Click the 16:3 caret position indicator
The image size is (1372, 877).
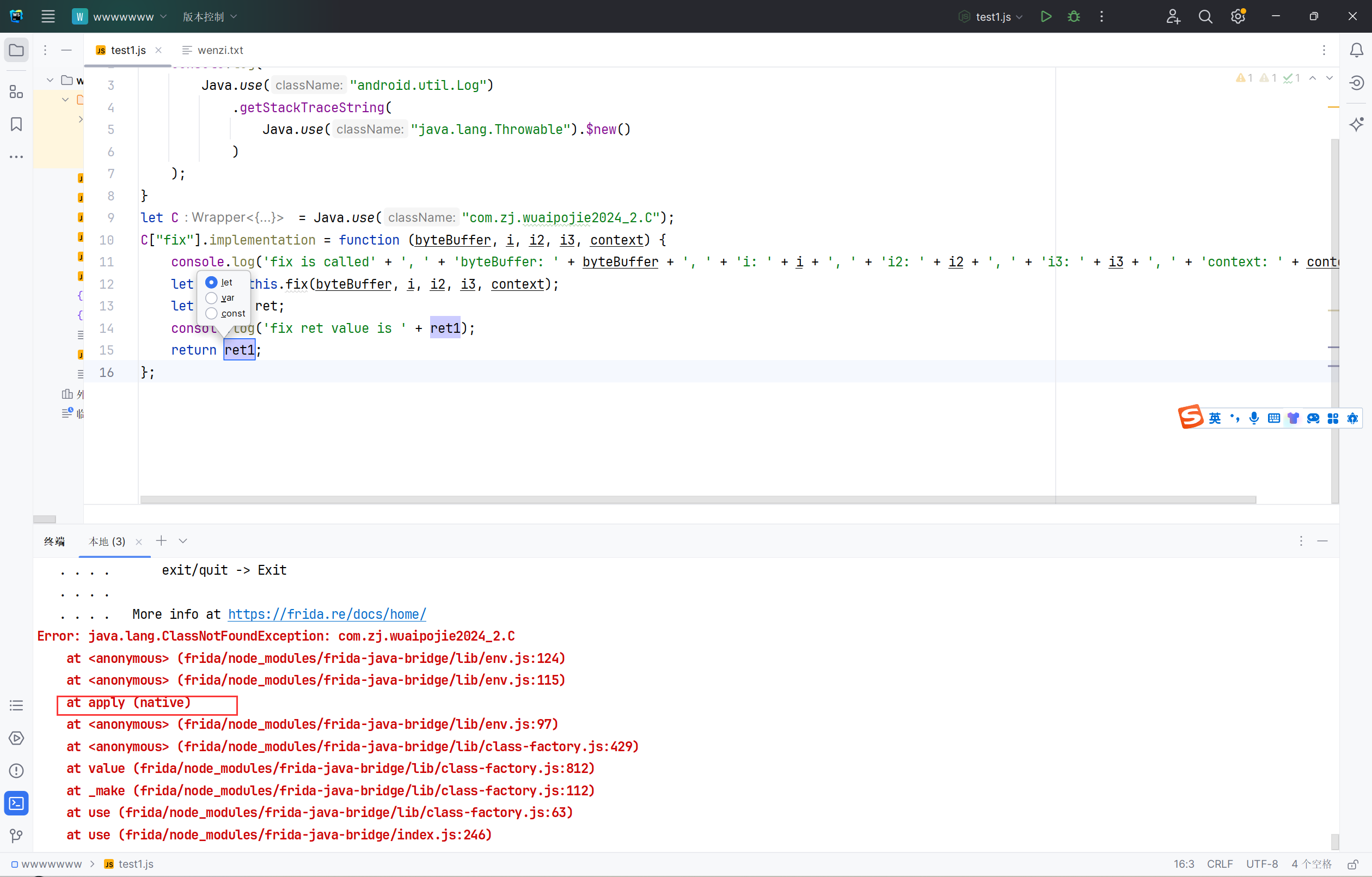pos(1184,864)
